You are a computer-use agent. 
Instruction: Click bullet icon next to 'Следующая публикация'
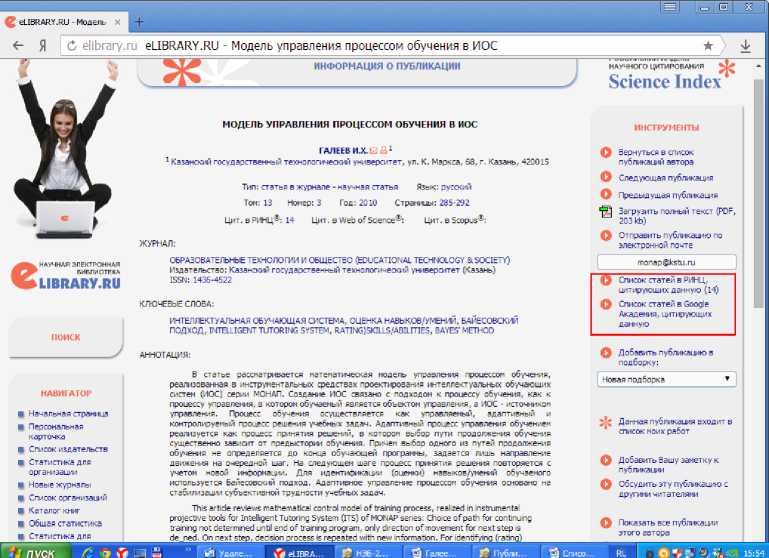pyautogui.click(x=606, y=176)
